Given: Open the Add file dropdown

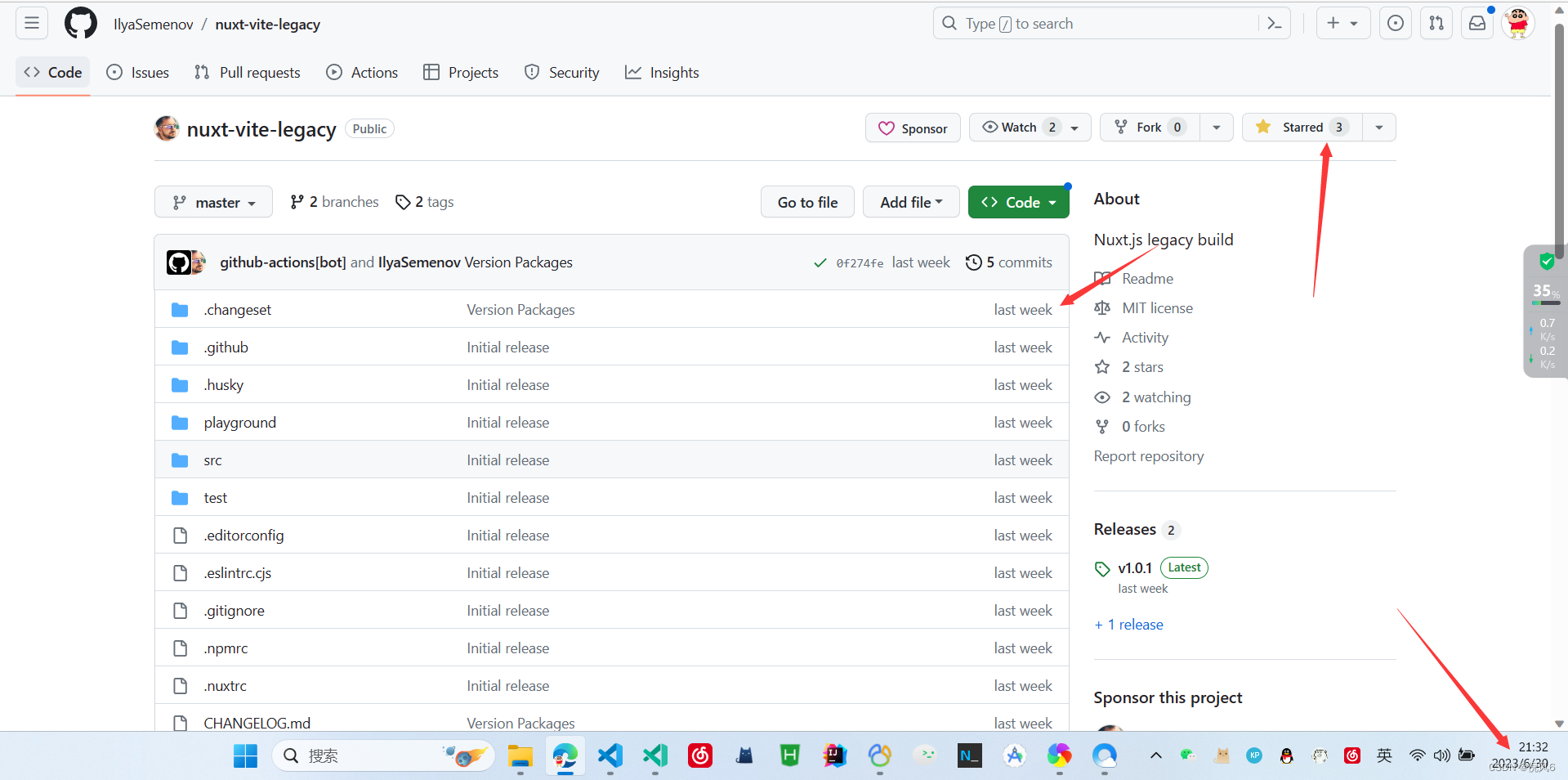Looking at the screenshot, I should coord(911,202).
